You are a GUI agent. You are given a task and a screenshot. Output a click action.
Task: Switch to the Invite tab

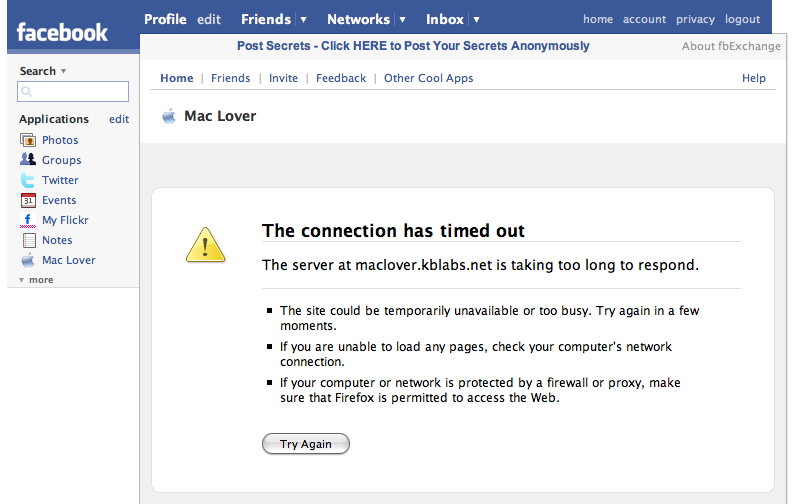coord(283,78)
